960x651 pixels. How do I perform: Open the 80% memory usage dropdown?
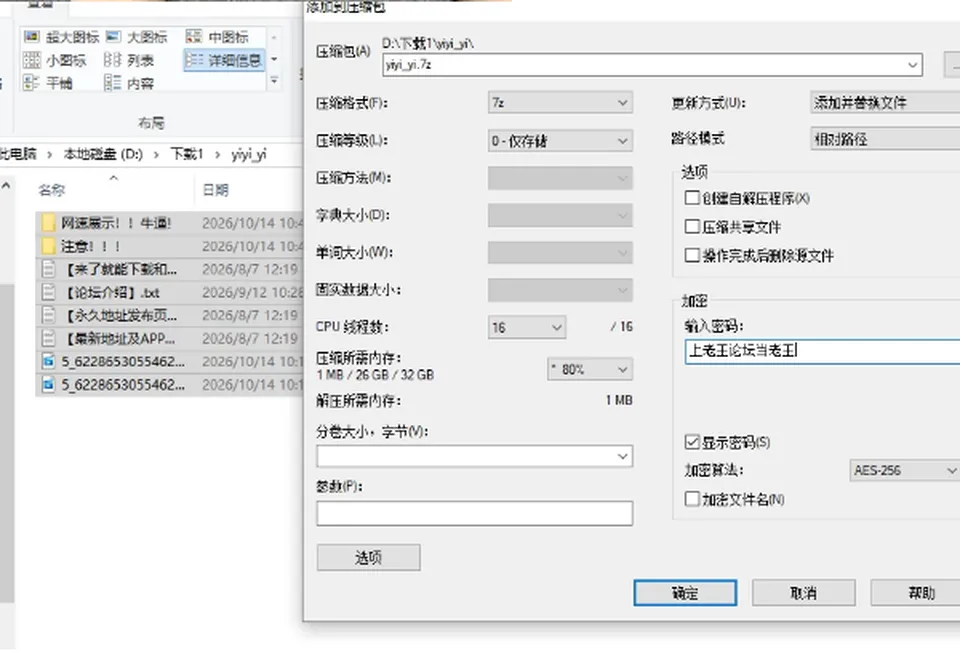pyautogui.click(x=590, y=369)
